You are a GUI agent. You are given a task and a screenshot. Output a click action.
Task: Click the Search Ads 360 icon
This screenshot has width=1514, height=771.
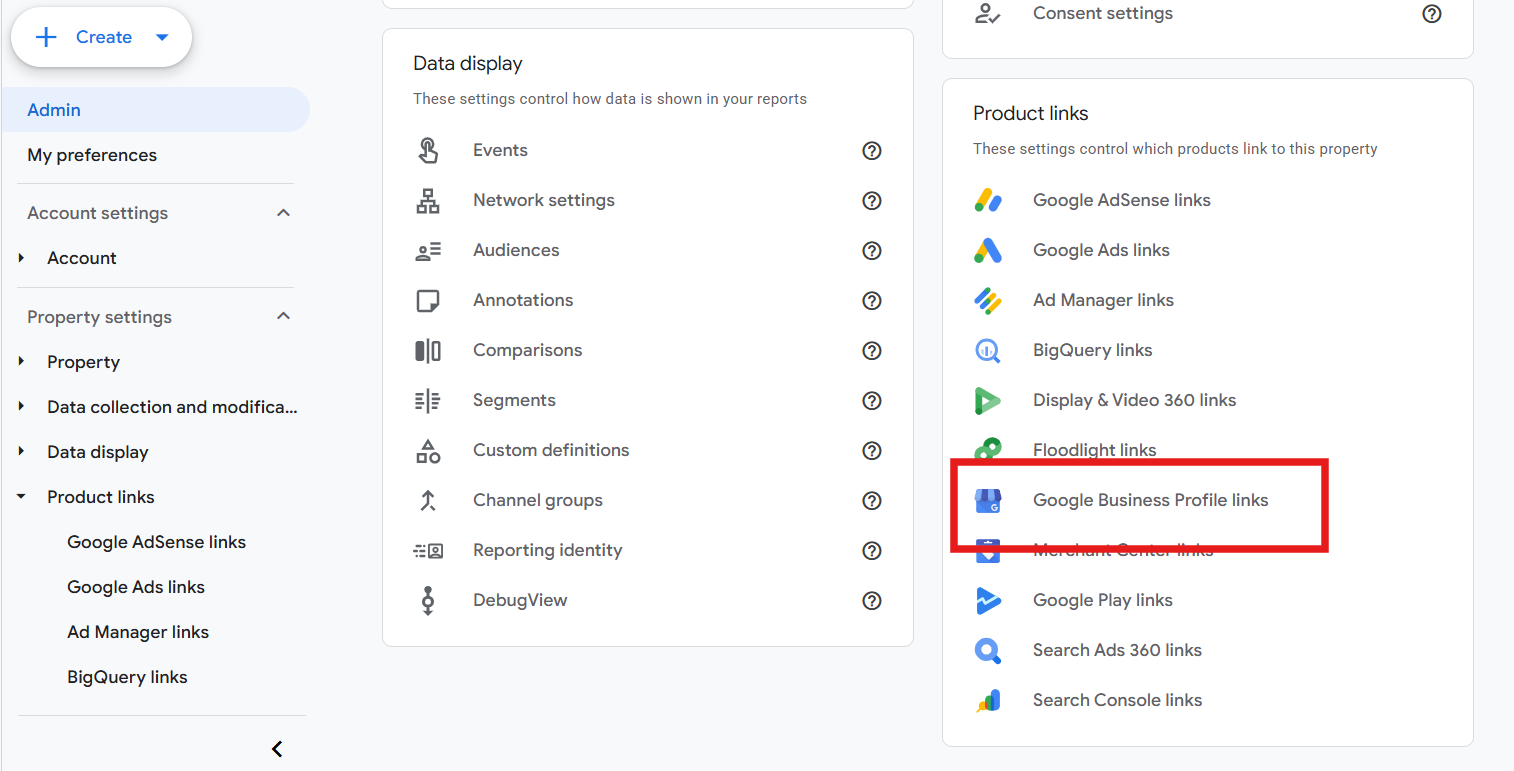[x=988, y=650]
